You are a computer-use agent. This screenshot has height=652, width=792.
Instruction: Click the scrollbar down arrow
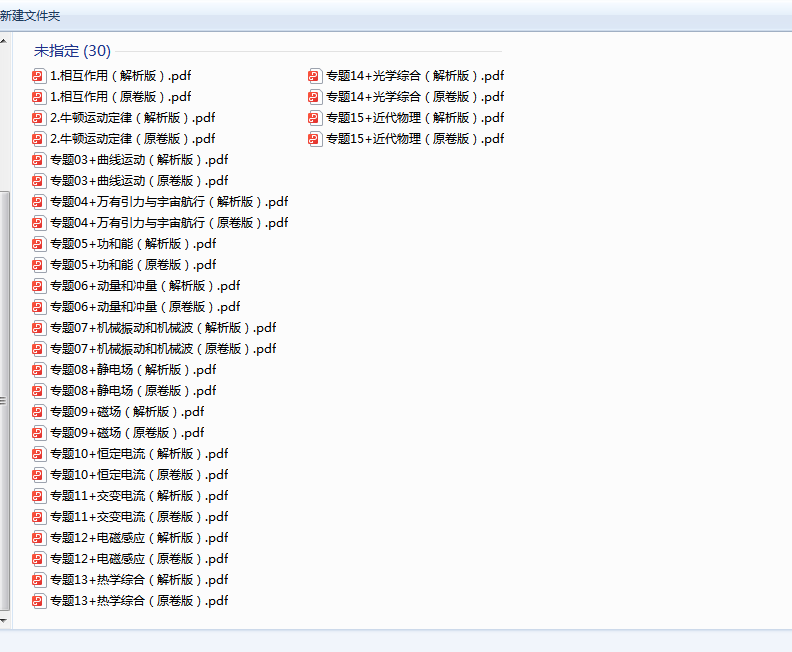(x=4, y=620)
